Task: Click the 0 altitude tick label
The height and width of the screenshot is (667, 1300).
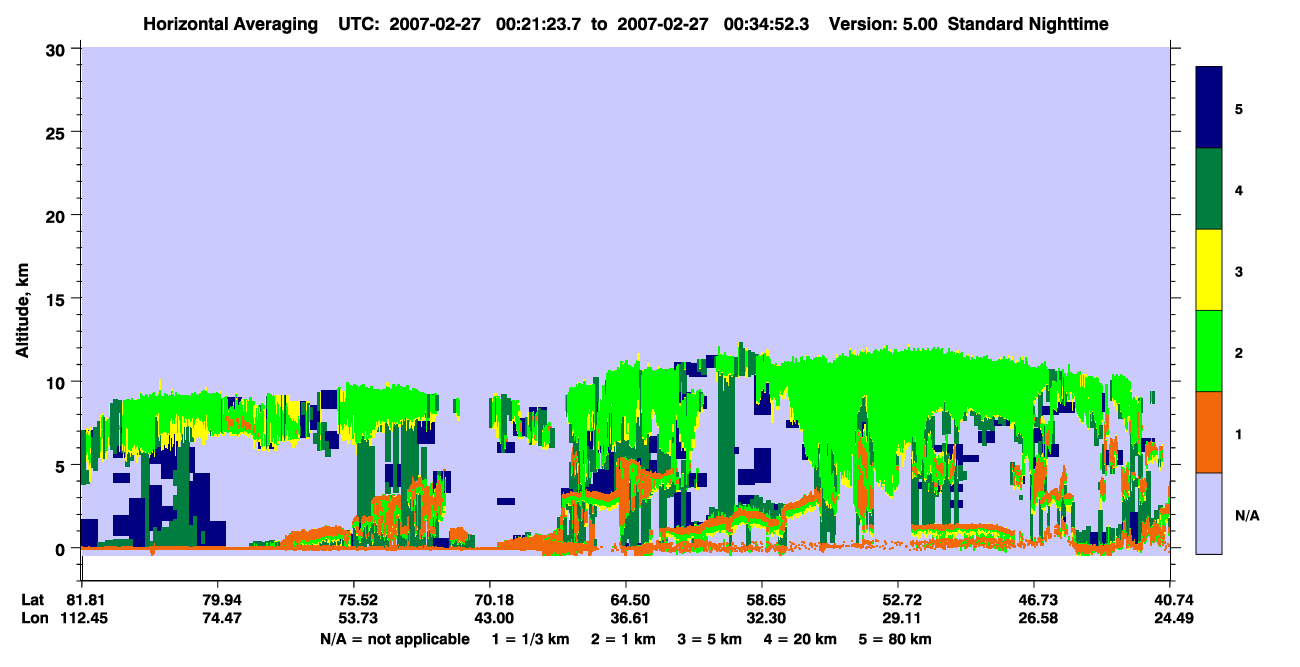Action: pyautogui.click(x=63, y=548)
